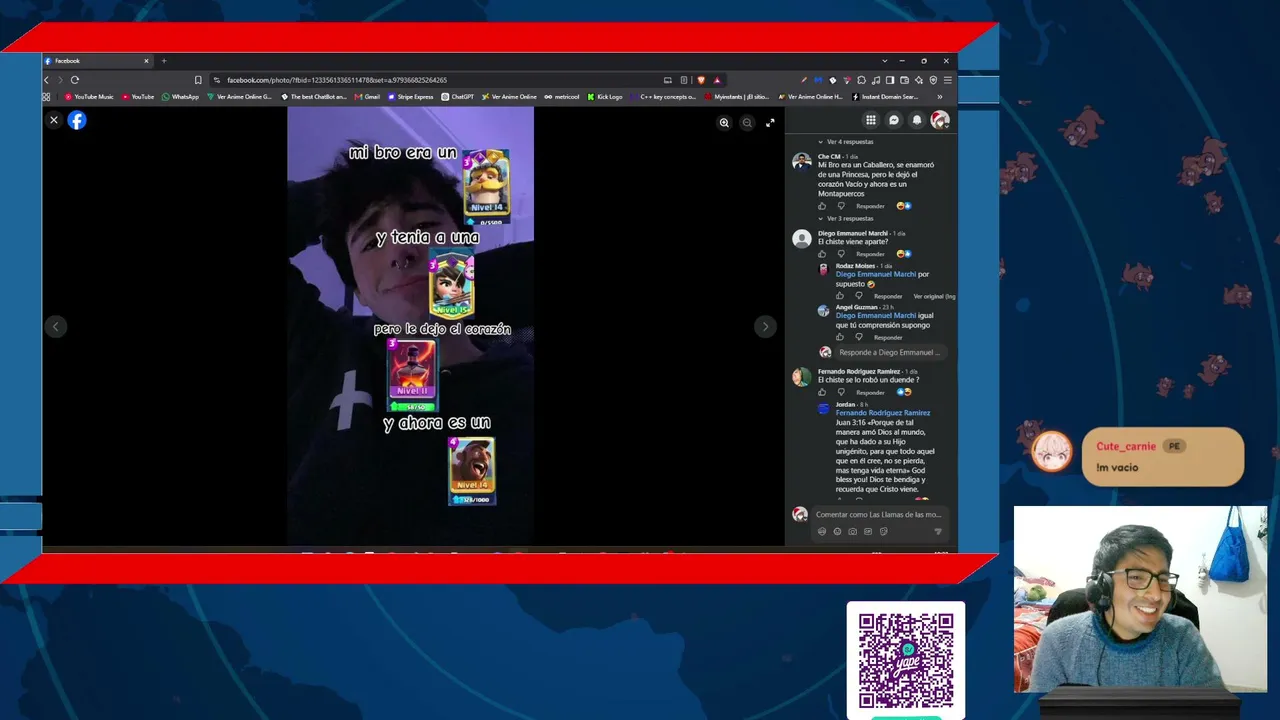Reply to Angel Guzman's comment
This screenshot has width=1280, height=720.
(888, 337)
